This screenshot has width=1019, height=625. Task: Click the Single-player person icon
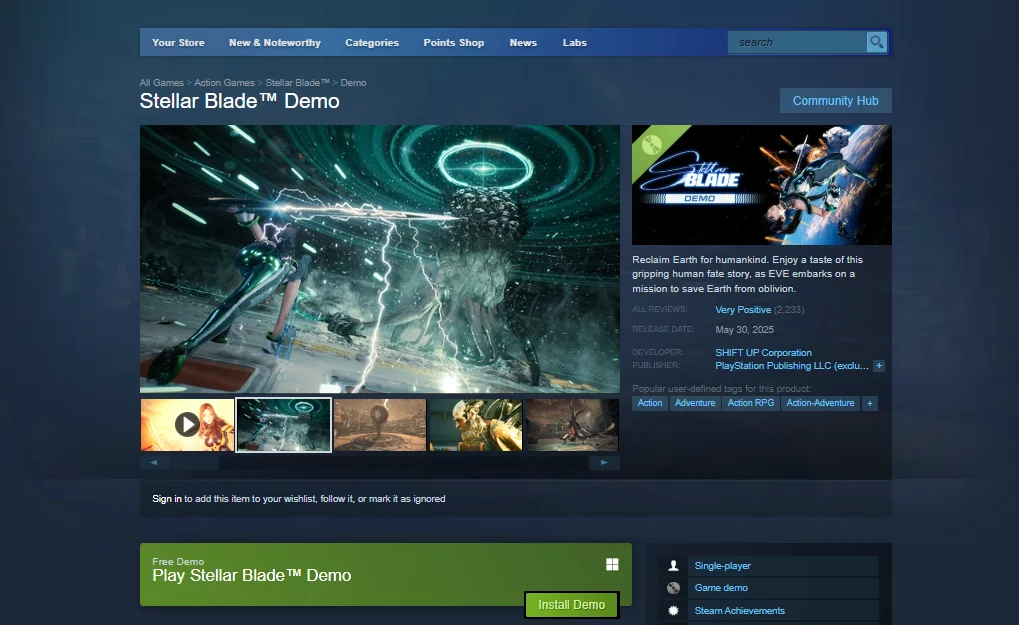coord(673,566)
